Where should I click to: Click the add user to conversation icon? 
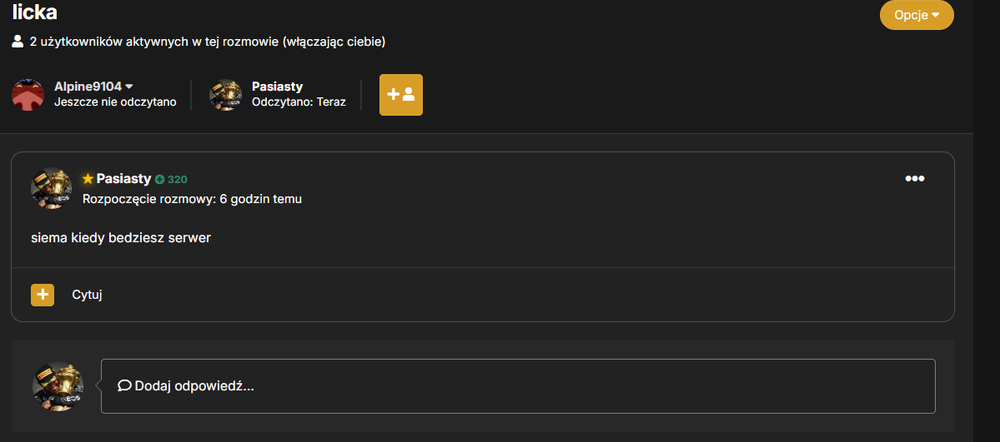(x=401, y=95)
